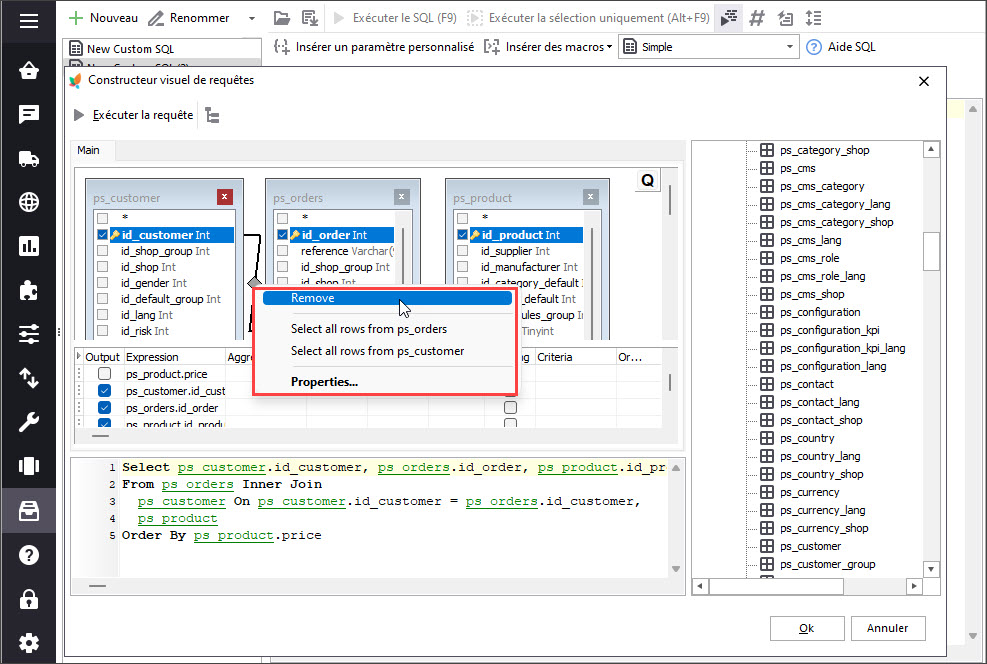Click the Q button in the diagram area

(648, 181)
